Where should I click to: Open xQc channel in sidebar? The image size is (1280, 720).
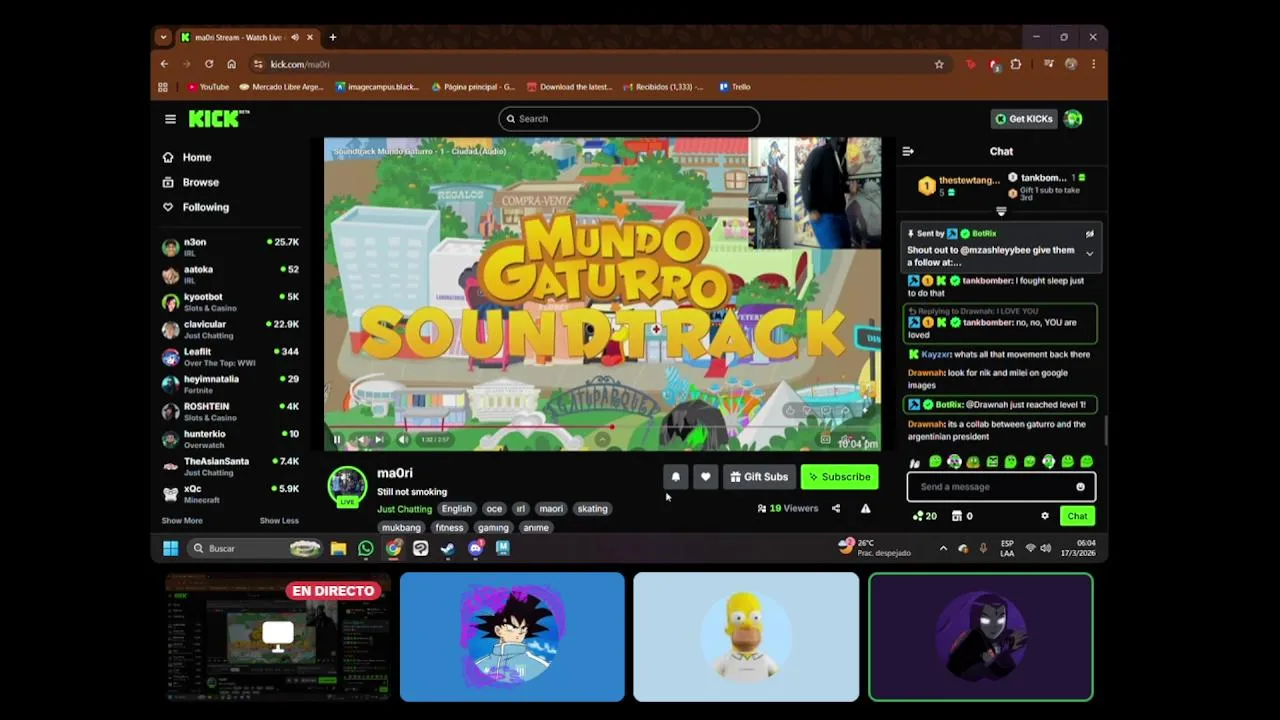click(230, 493)
